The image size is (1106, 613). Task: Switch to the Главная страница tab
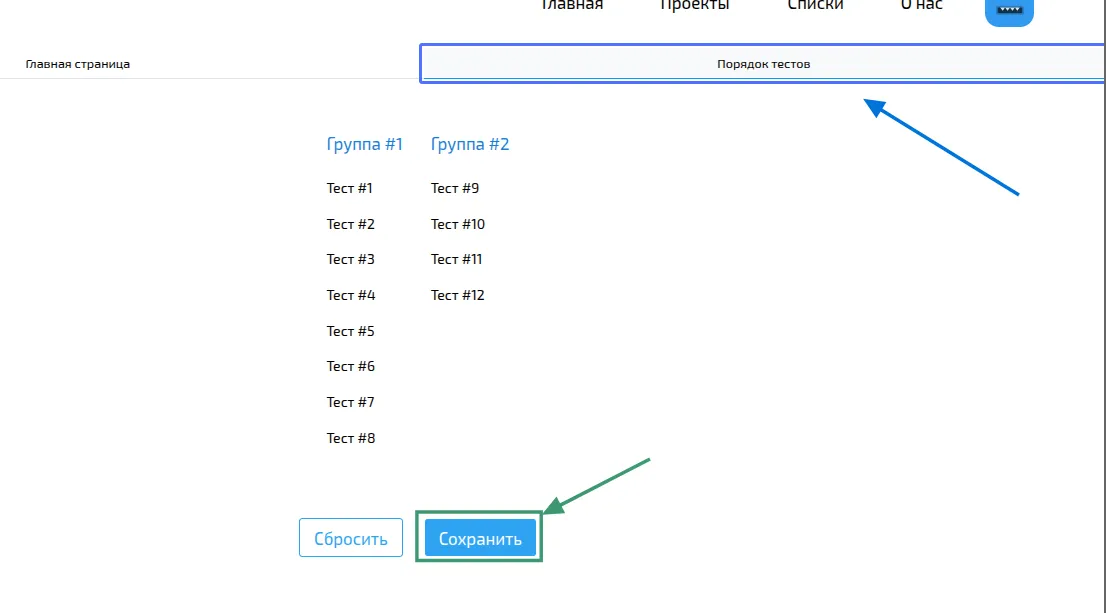click(x=78, y=64)
